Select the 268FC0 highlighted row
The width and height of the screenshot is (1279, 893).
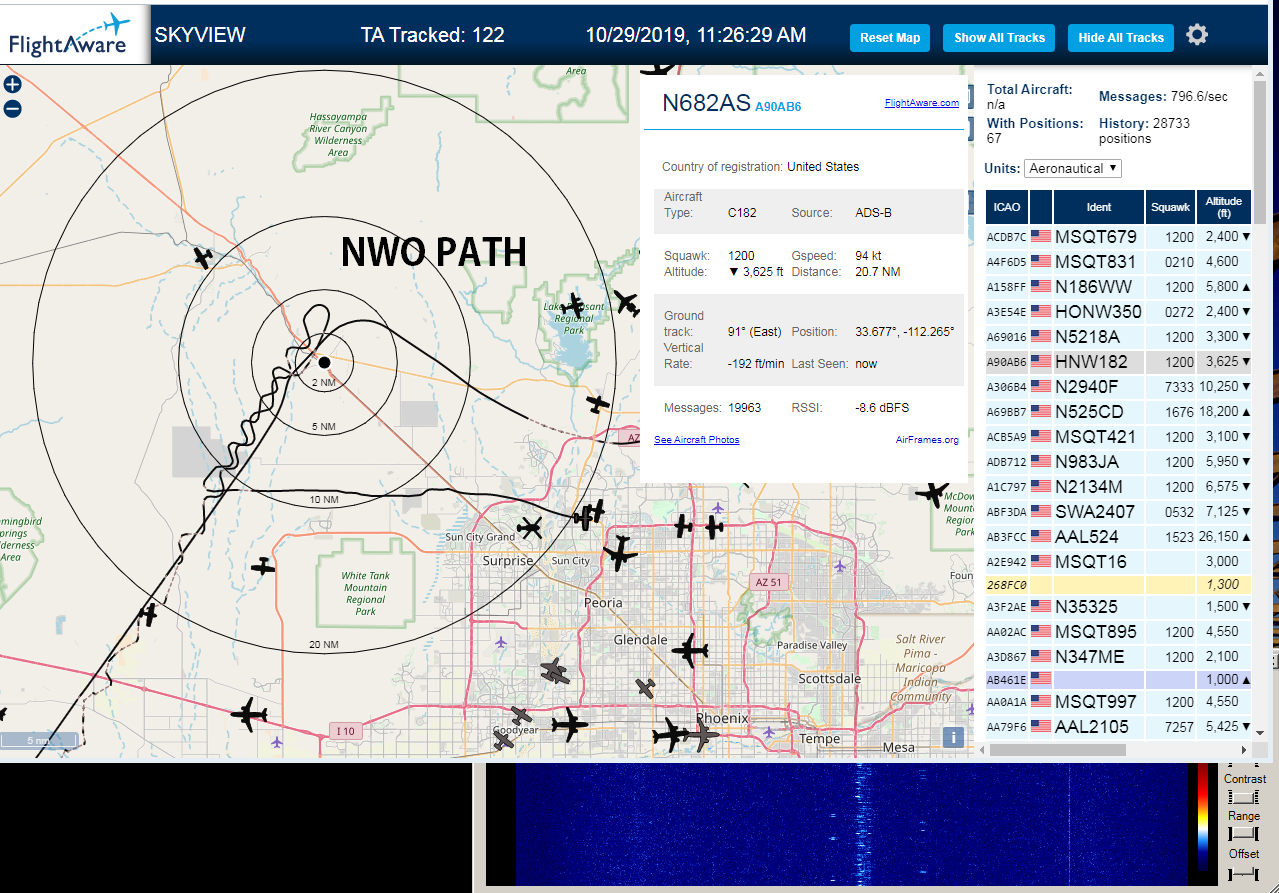(1118, 585)
